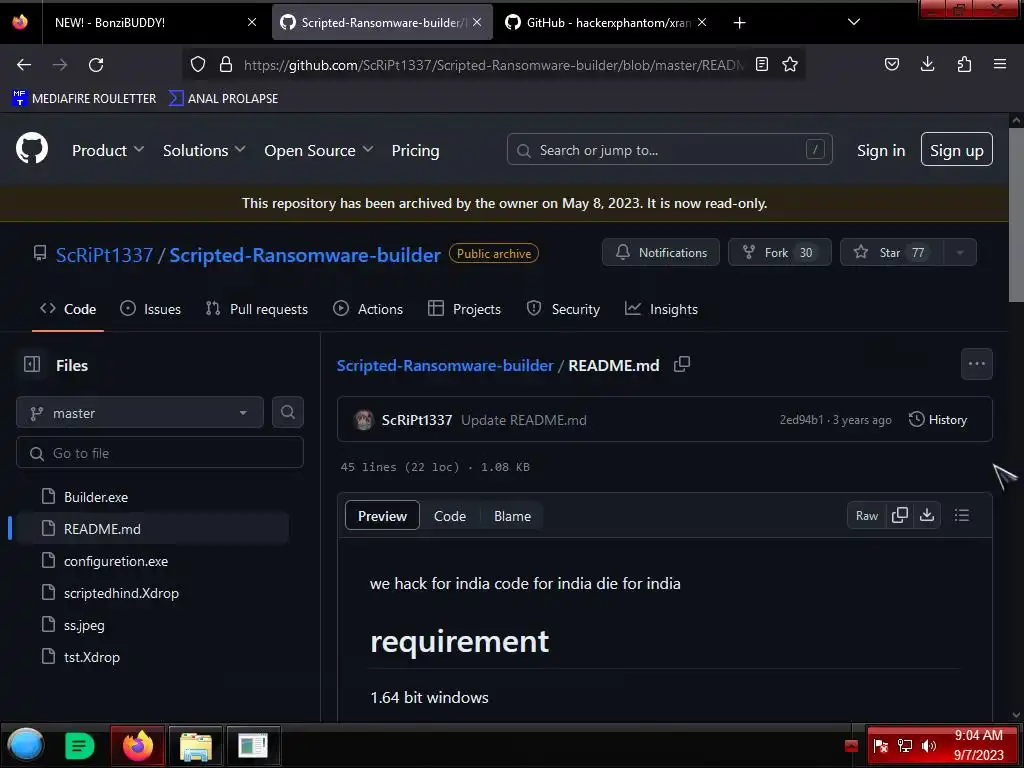
Task: Focus the Go to file field
Action: tap(160, 453)
